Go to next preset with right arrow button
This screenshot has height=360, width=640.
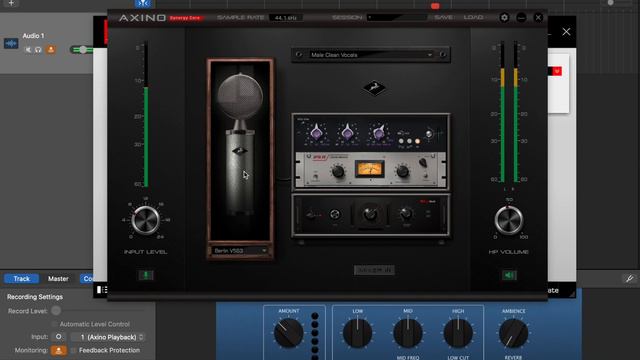point(443,55)
